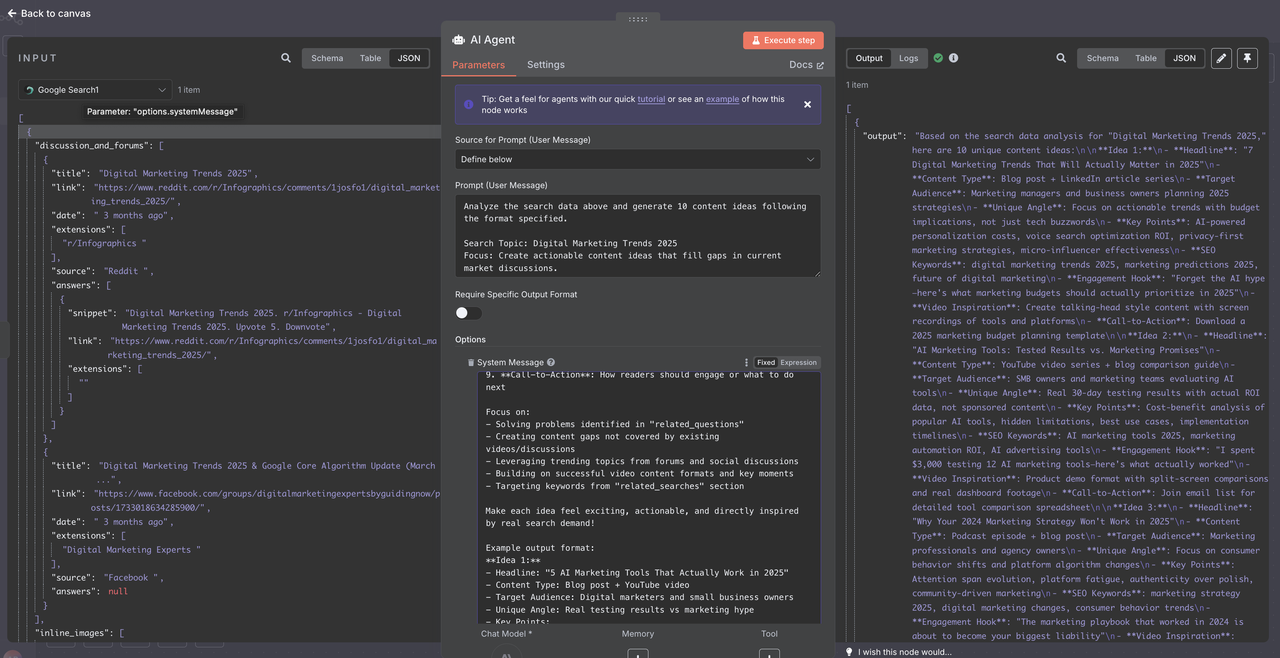This screenshot has width=1280, height=658.
Task: Switch System Message to Expression mode
Action: click(x=798, y=363)
